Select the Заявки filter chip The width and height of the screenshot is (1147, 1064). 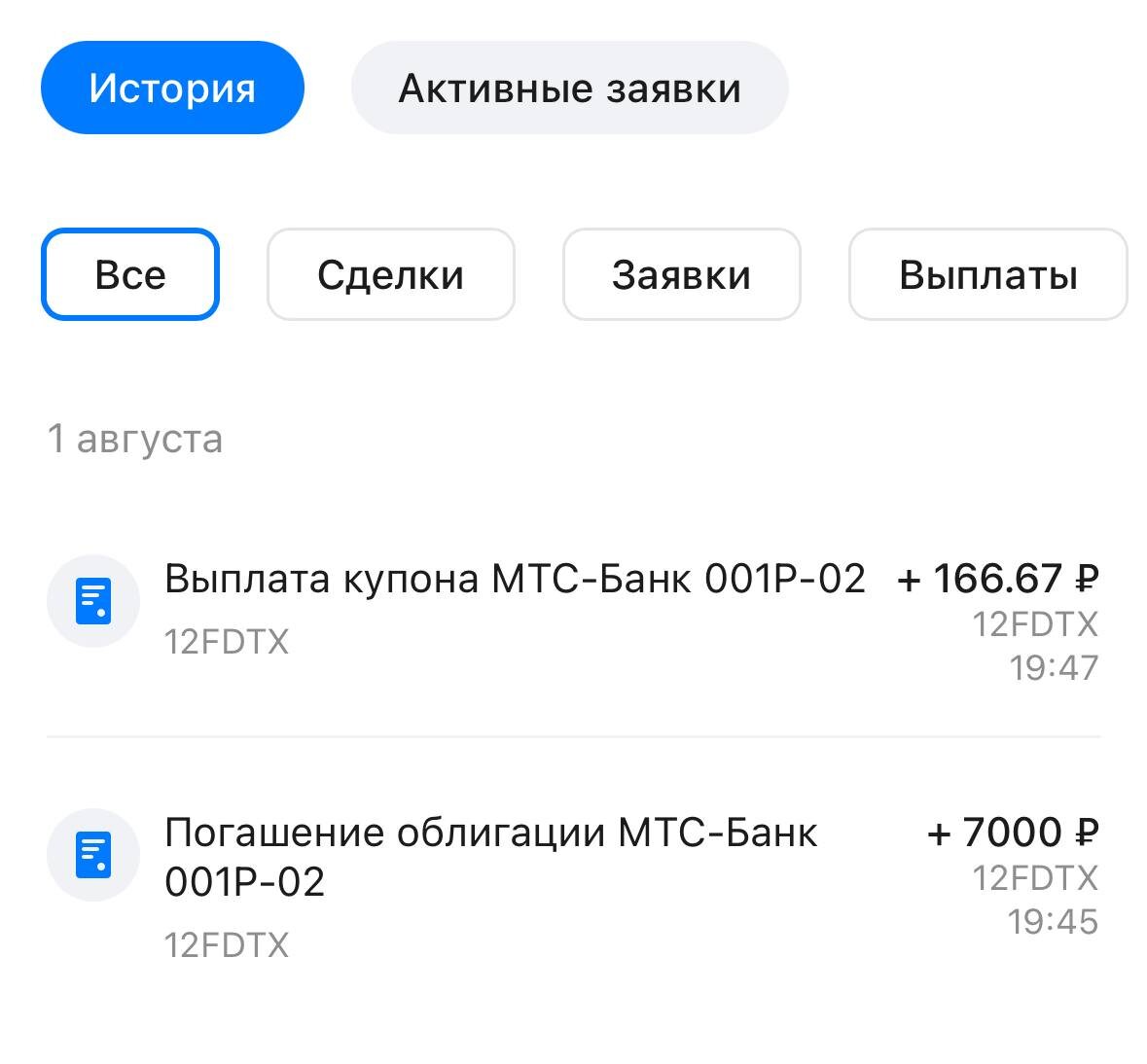[x=681, y=273]
